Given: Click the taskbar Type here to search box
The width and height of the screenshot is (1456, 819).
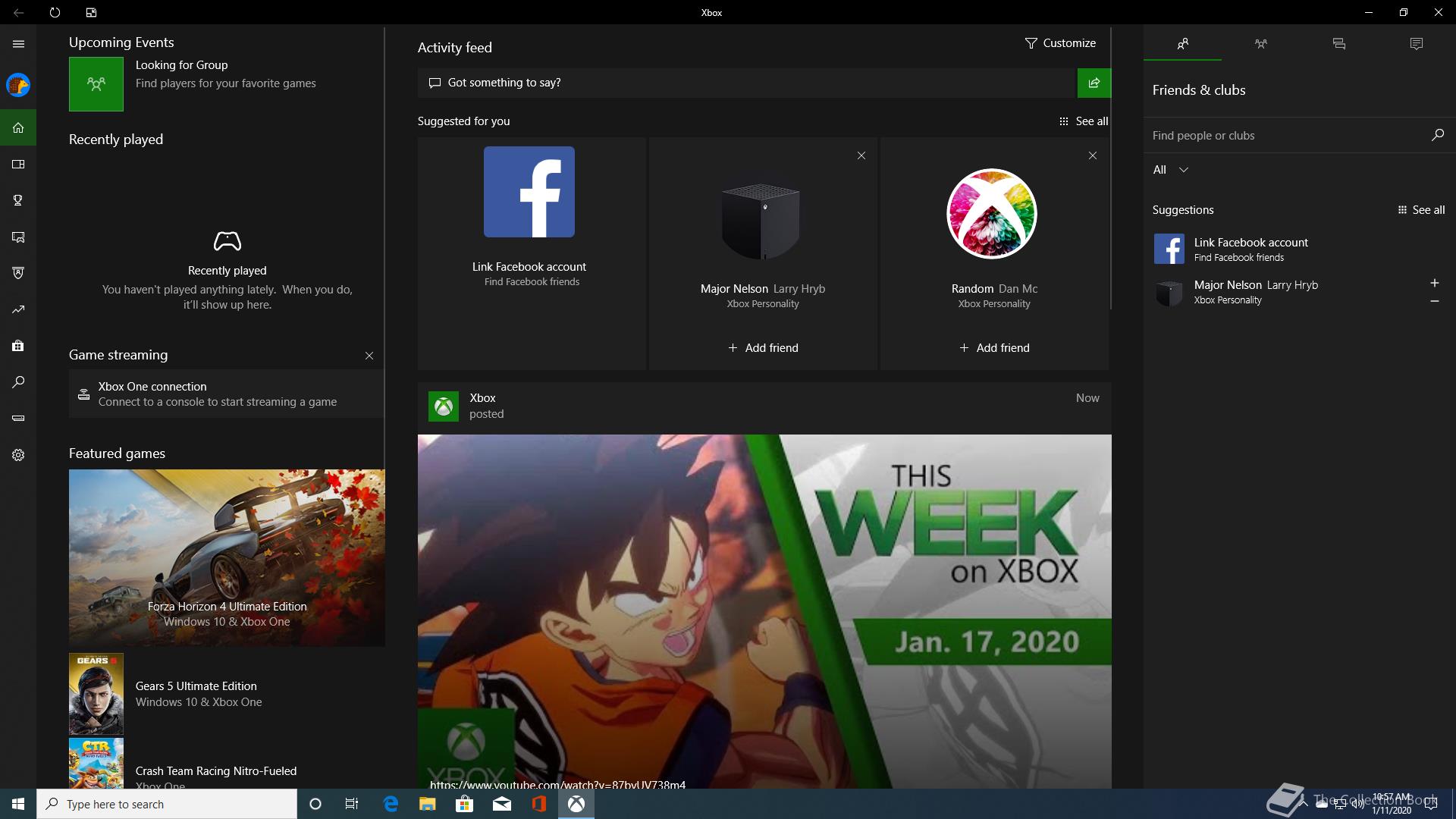Looking at the screenshot, I should tap(167, 804).
